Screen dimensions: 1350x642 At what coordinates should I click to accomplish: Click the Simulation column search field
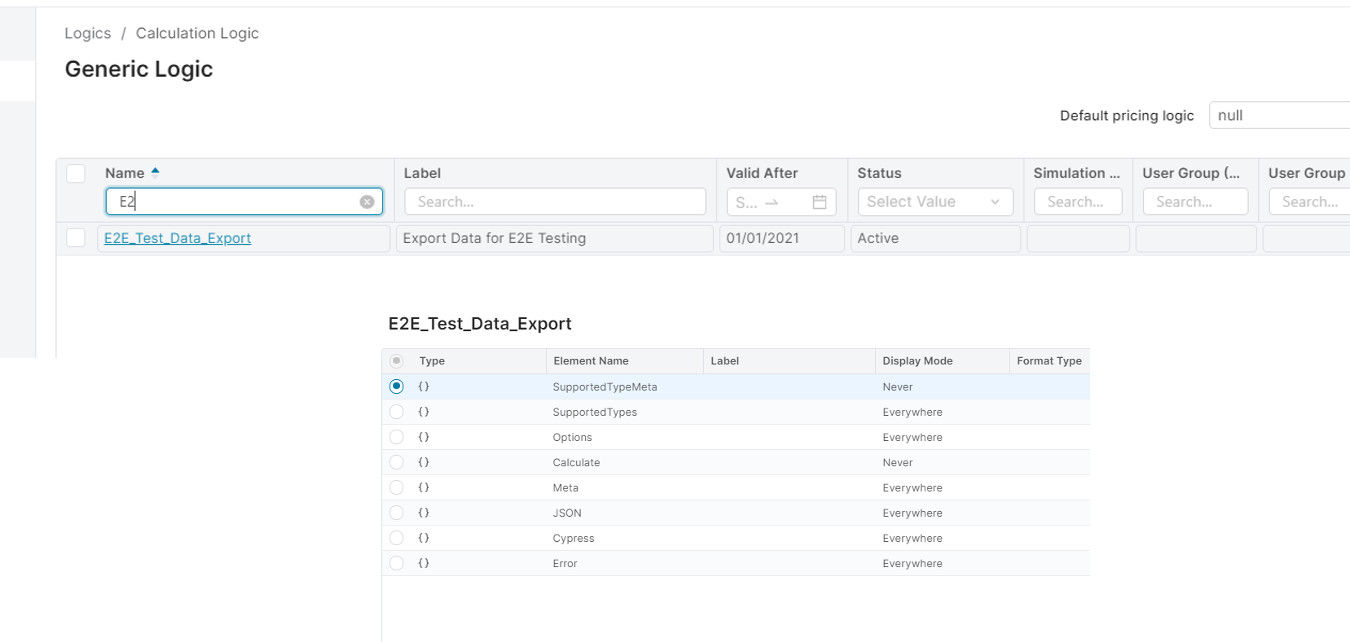(1078, 202)
